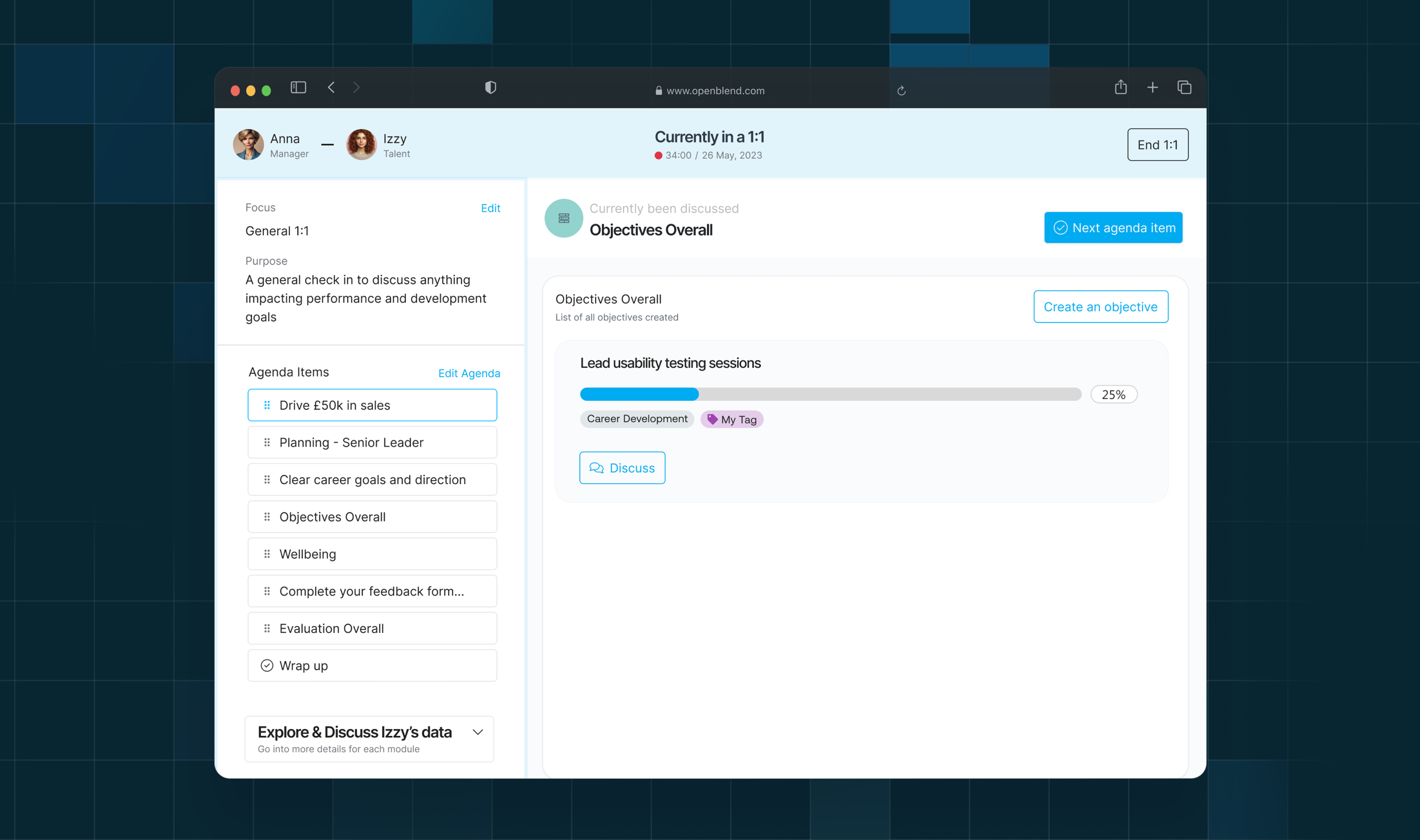Click the browser back arrow
The image size is (1420, 840).
332,87
